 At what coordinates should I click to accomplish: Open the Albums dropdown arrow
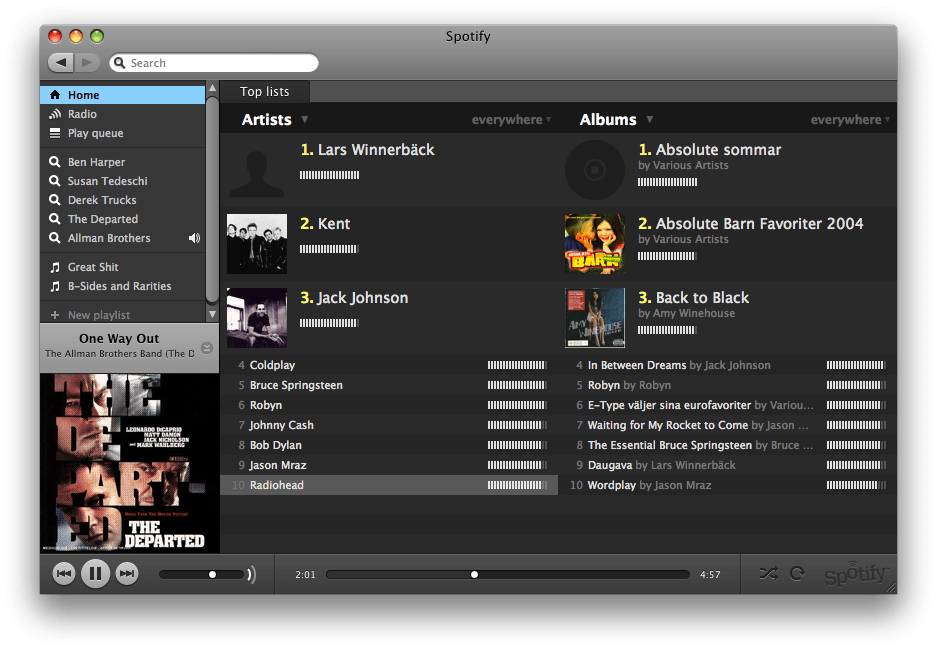tap(650, 120)
